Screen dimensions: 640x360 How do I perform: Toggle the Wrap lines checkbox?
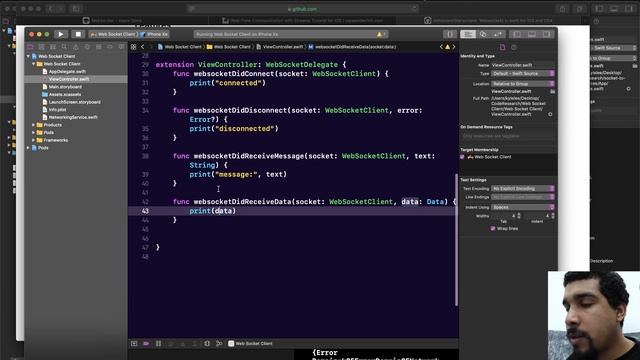[x=493, y=229]
